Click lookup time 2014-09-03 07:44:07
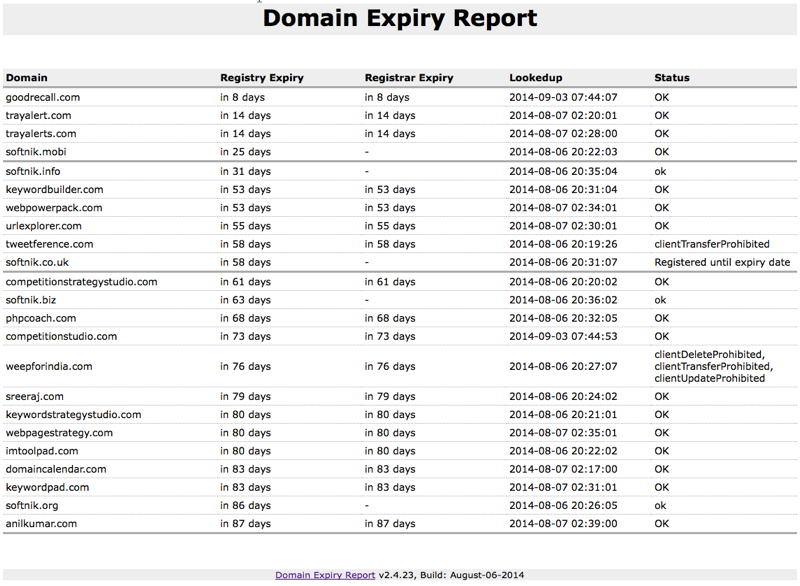The image size is (800, 586). point(563,97)
